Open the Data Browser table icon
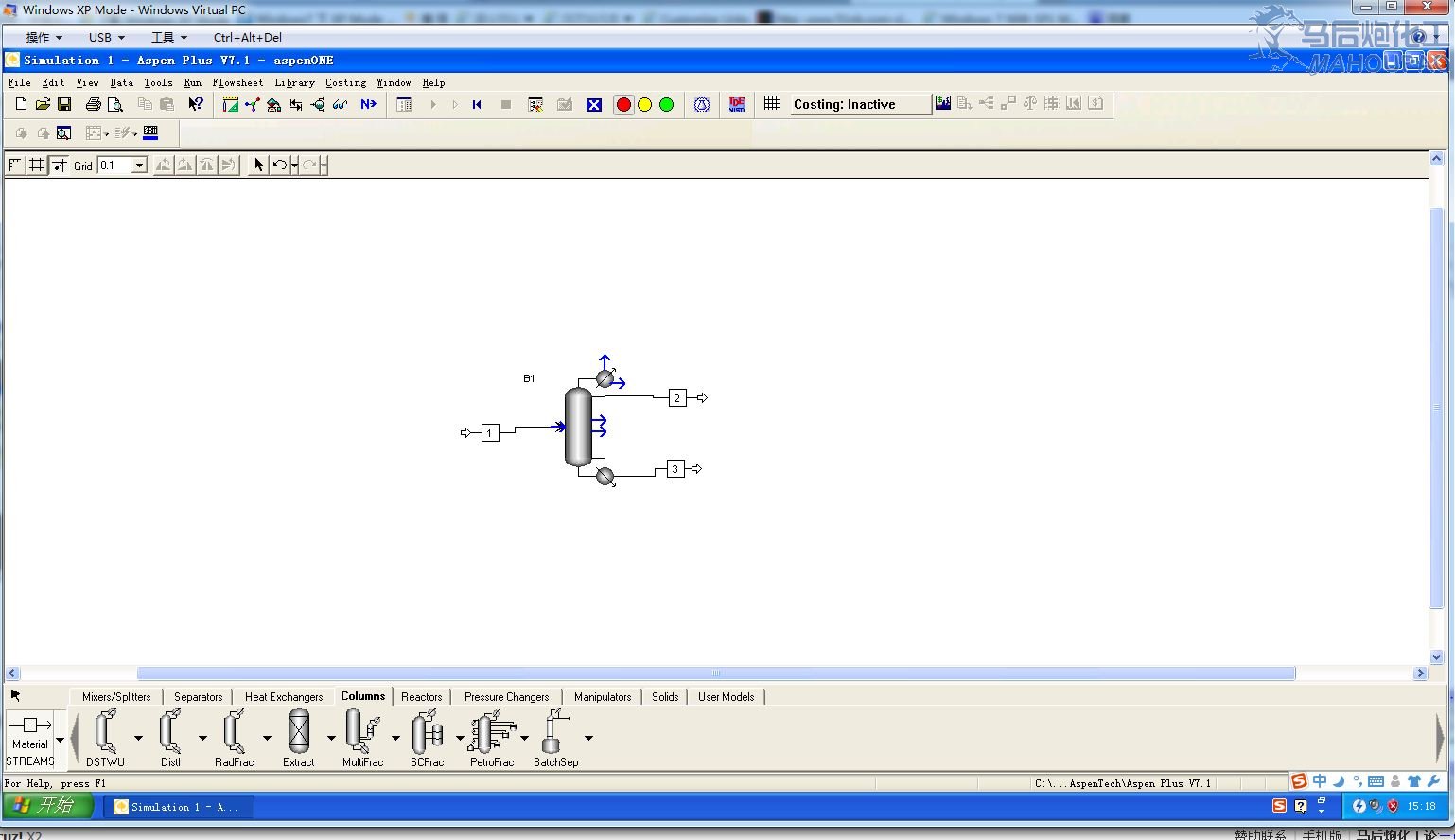 [x=404, y=104]
